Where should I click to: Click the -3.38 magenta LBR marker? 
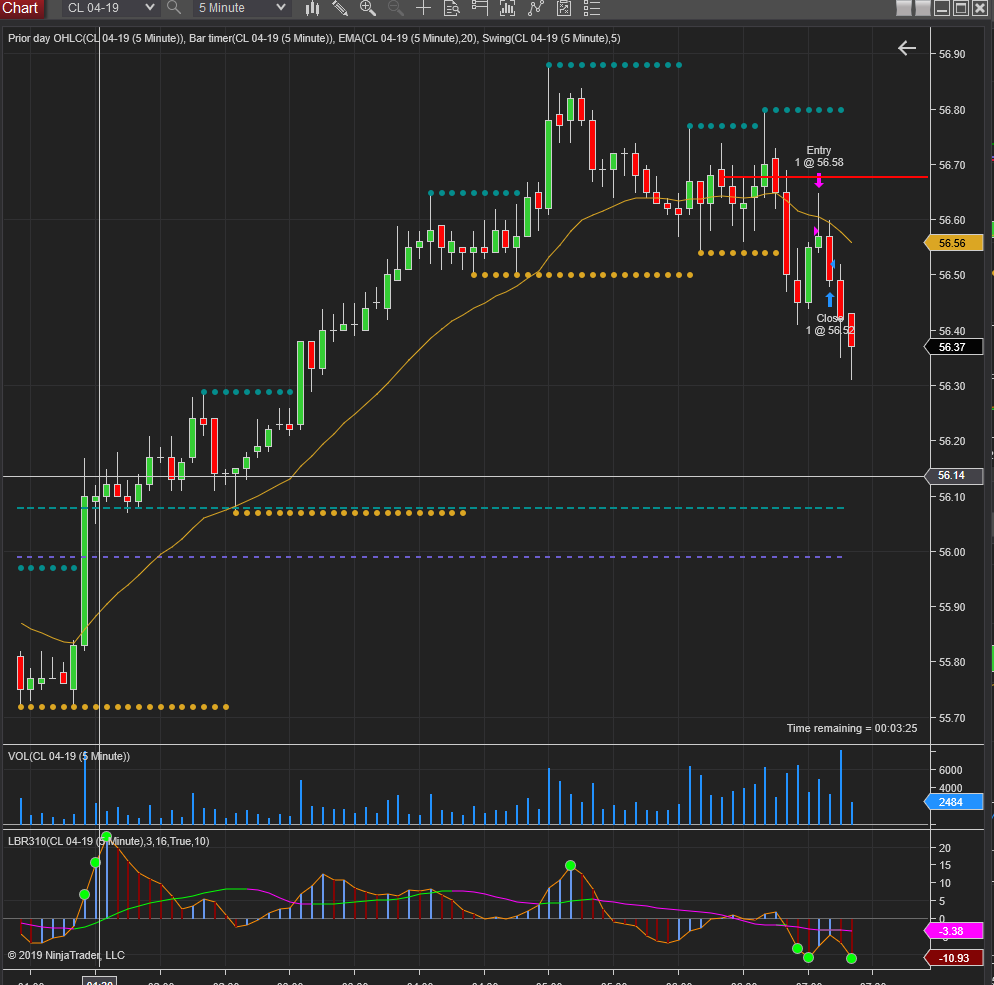click(x=953, y=931)
